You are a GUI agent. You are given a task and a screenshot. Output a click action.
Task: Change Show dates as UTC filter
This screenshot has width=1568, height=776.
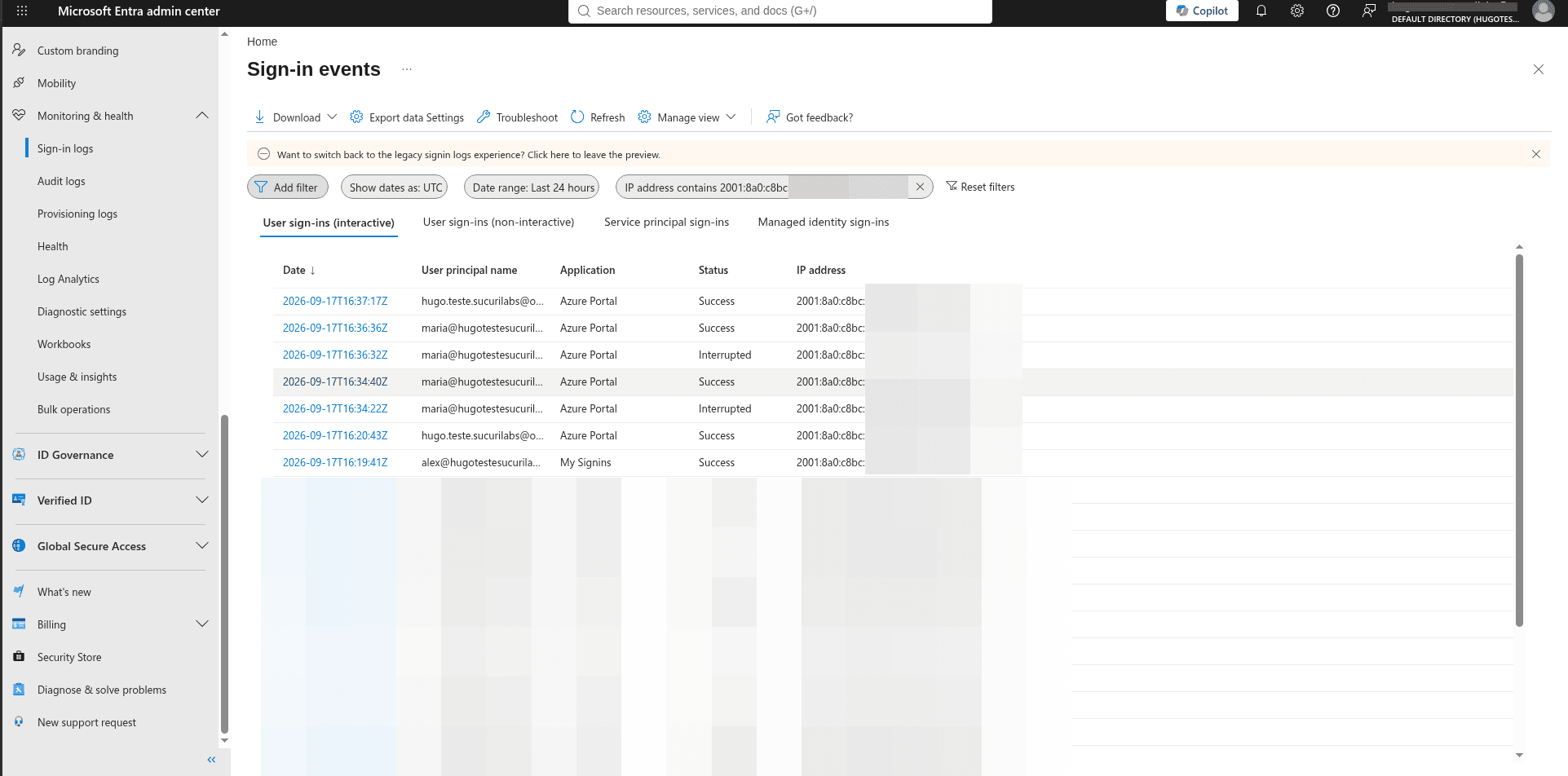[x=395, y=187]
